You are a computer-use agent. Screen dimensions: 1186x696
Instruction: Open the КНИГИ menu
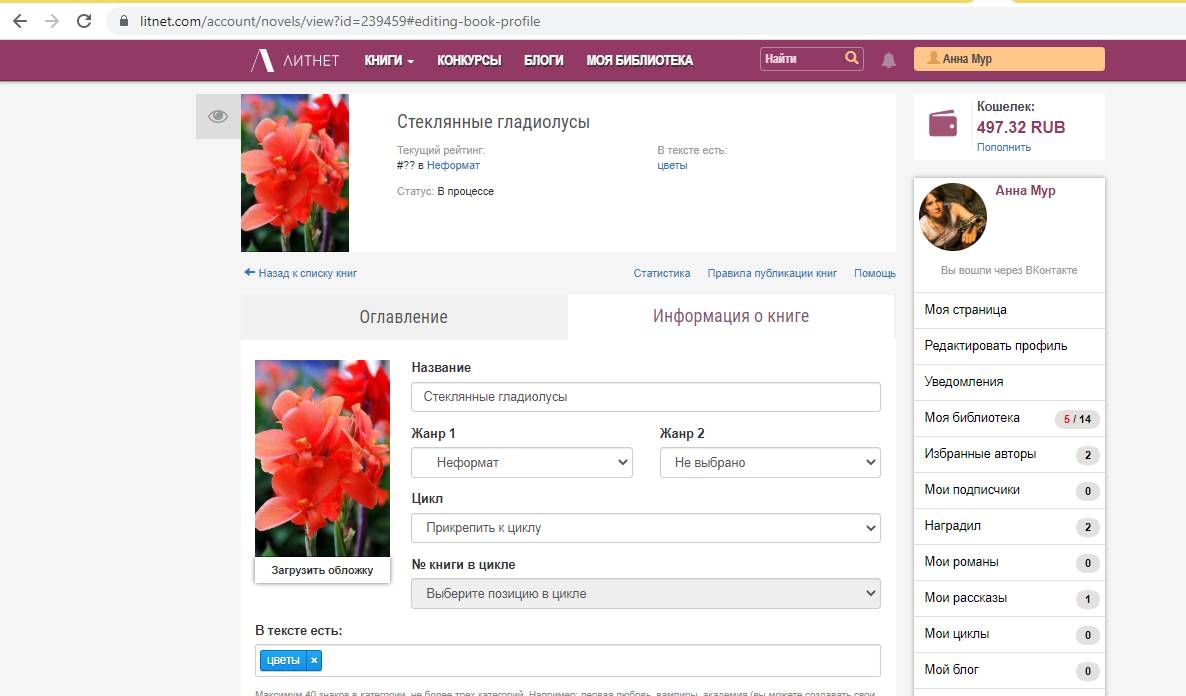[x=389, y=60]
